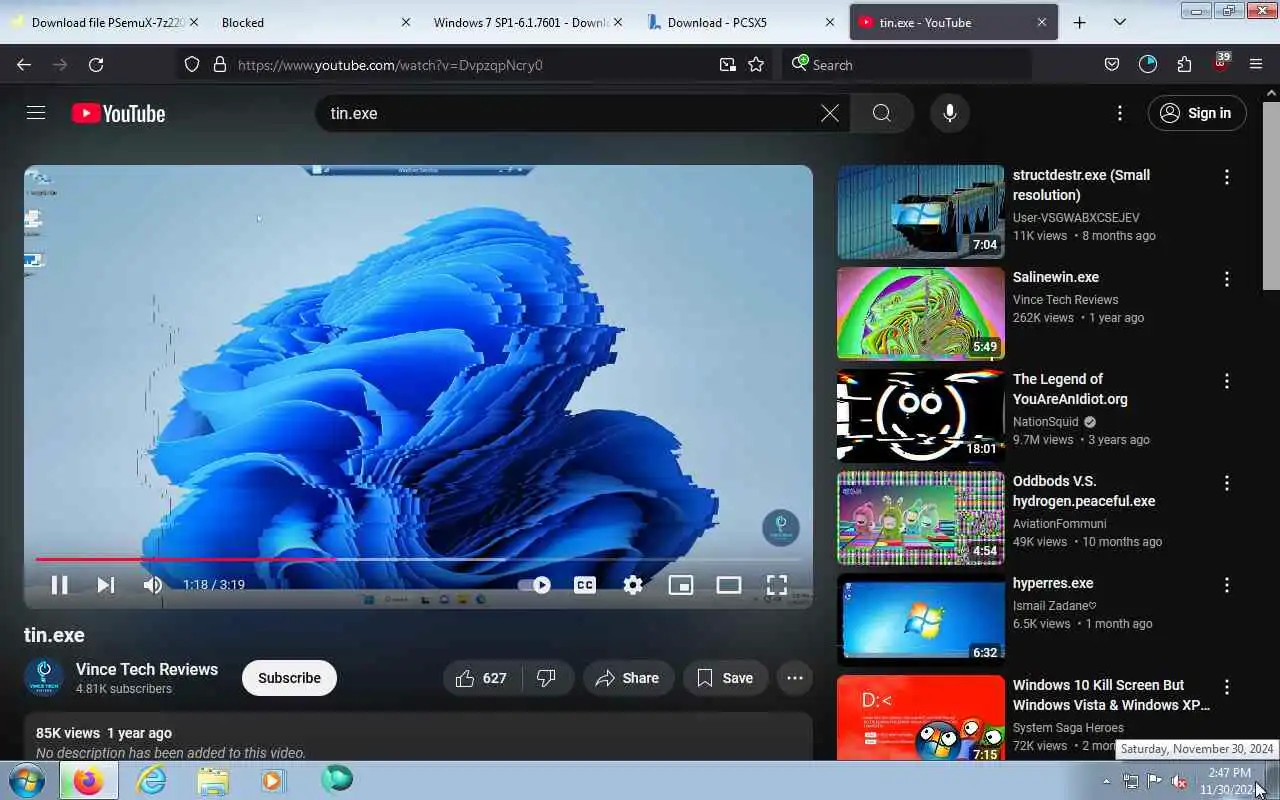Viewport: 1280px width, 800px height.
Task: Go back one page in Firefox
Action: (24, 65)
